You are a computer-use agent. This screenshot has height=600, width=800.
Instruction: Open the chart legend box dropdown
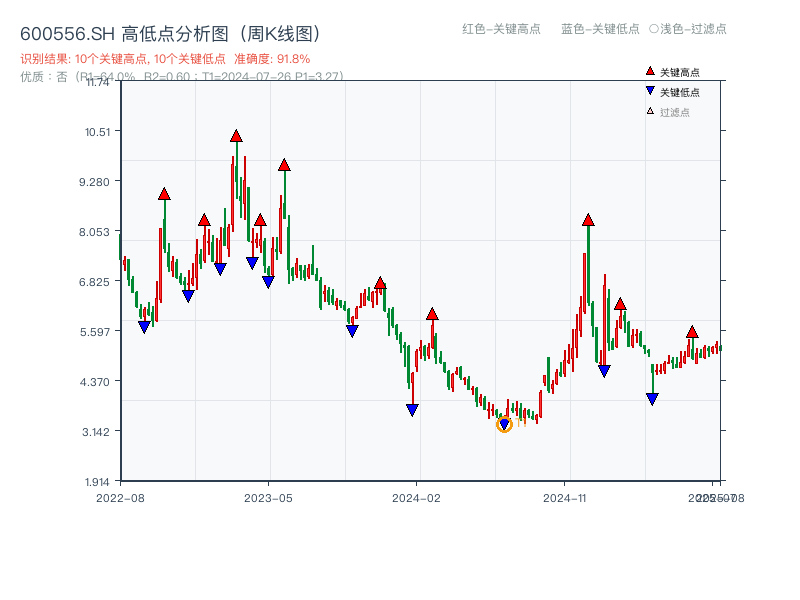pos(680,90)
